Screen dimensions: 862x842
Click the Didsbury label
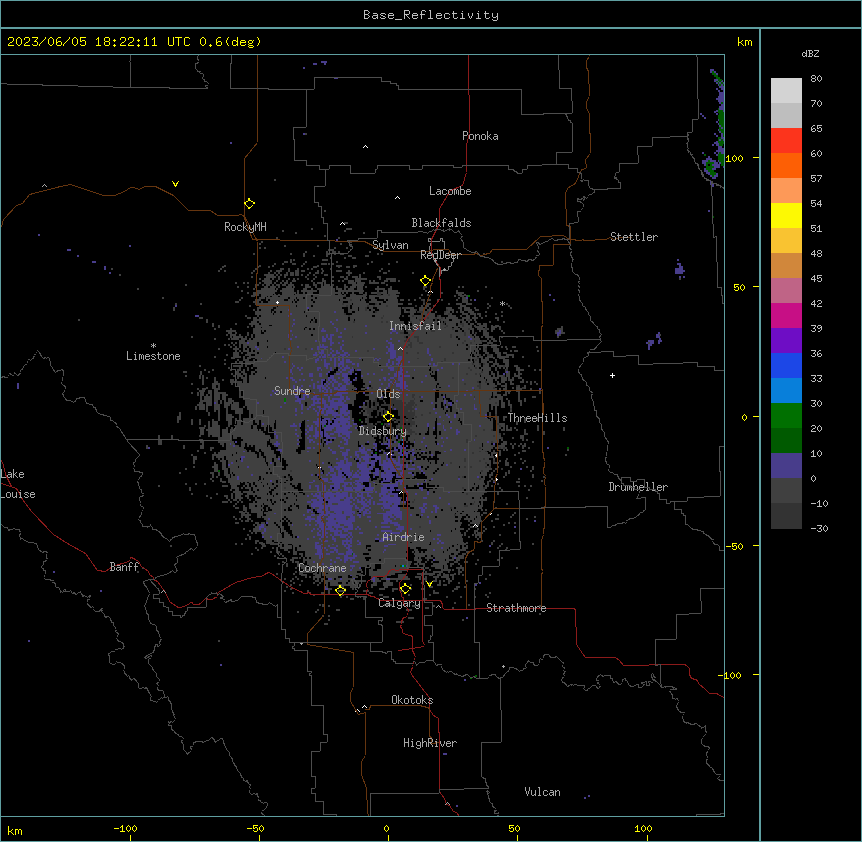[x=383, y=431]
